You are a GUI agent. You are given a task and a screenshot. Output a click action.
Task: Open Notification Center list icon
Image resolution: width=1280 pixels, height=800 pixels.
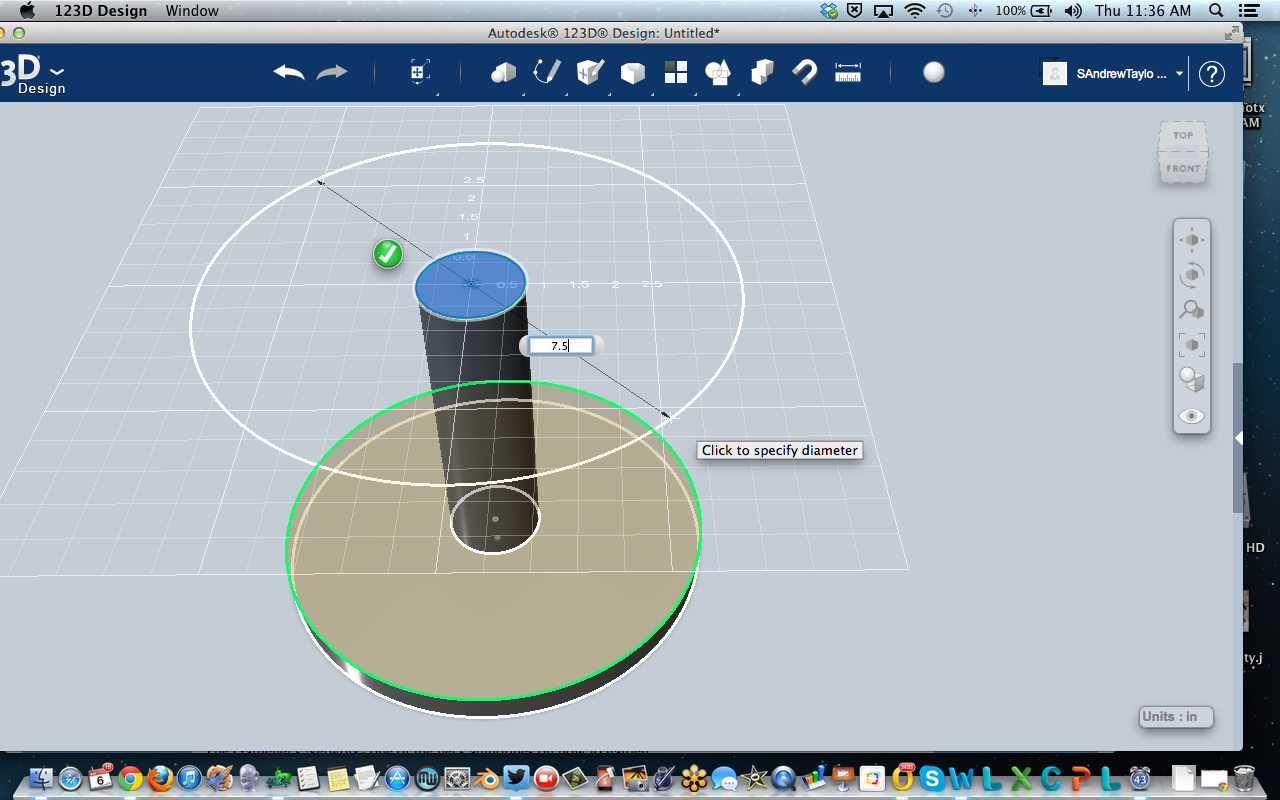1250,11
